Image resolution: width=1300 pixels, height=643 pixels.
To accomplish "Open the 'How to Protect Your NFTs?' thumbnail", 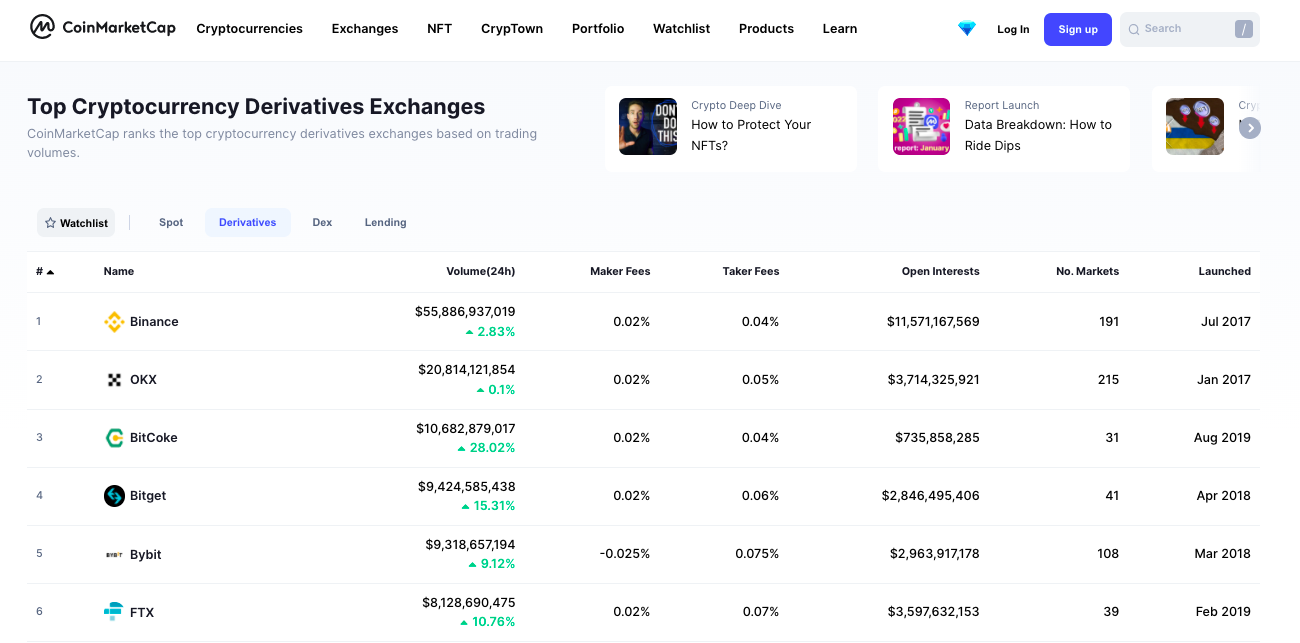I will (x=648, y=127).
